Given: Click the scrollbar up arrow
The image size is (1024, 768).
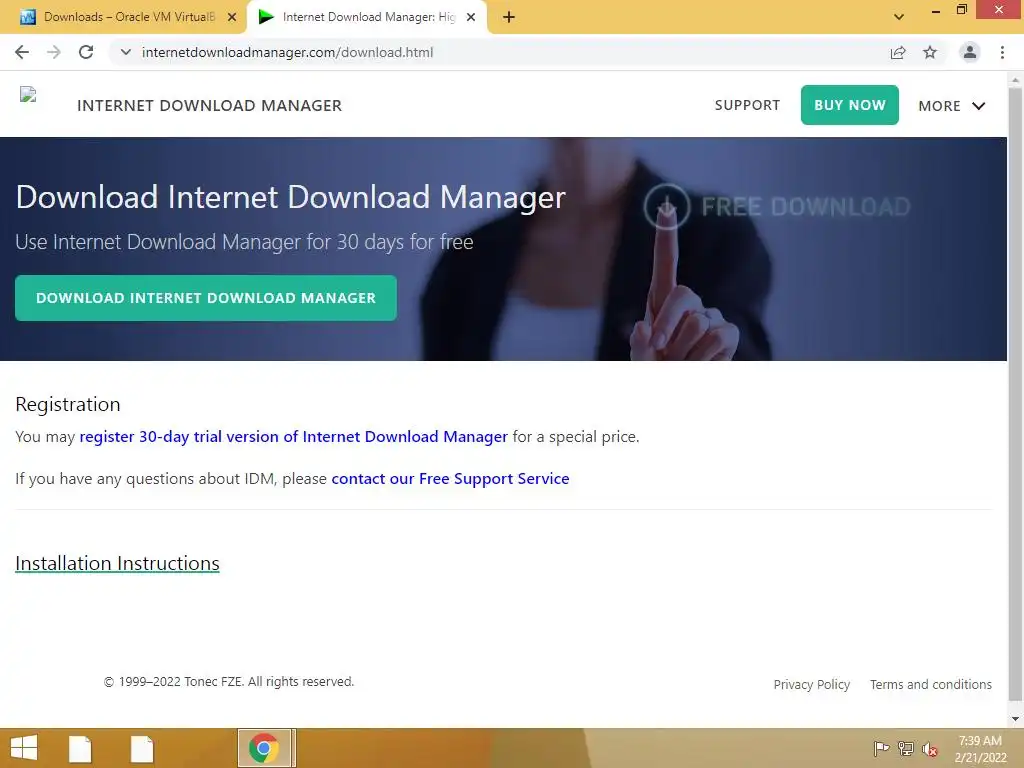Looking at the screenshot, I should [x=1015, y=81].
